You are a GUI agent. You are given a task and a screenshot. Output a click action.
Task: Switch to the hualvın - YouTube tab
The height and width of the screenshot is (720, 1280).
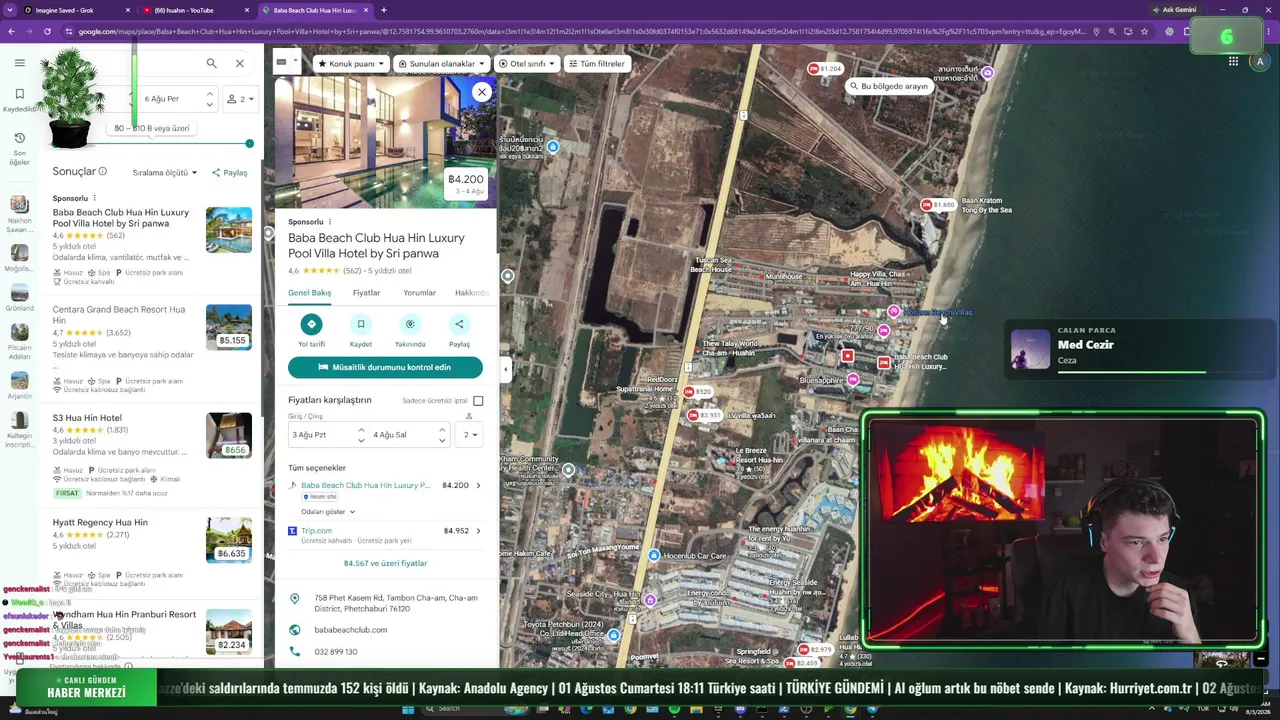coord(196,10)
